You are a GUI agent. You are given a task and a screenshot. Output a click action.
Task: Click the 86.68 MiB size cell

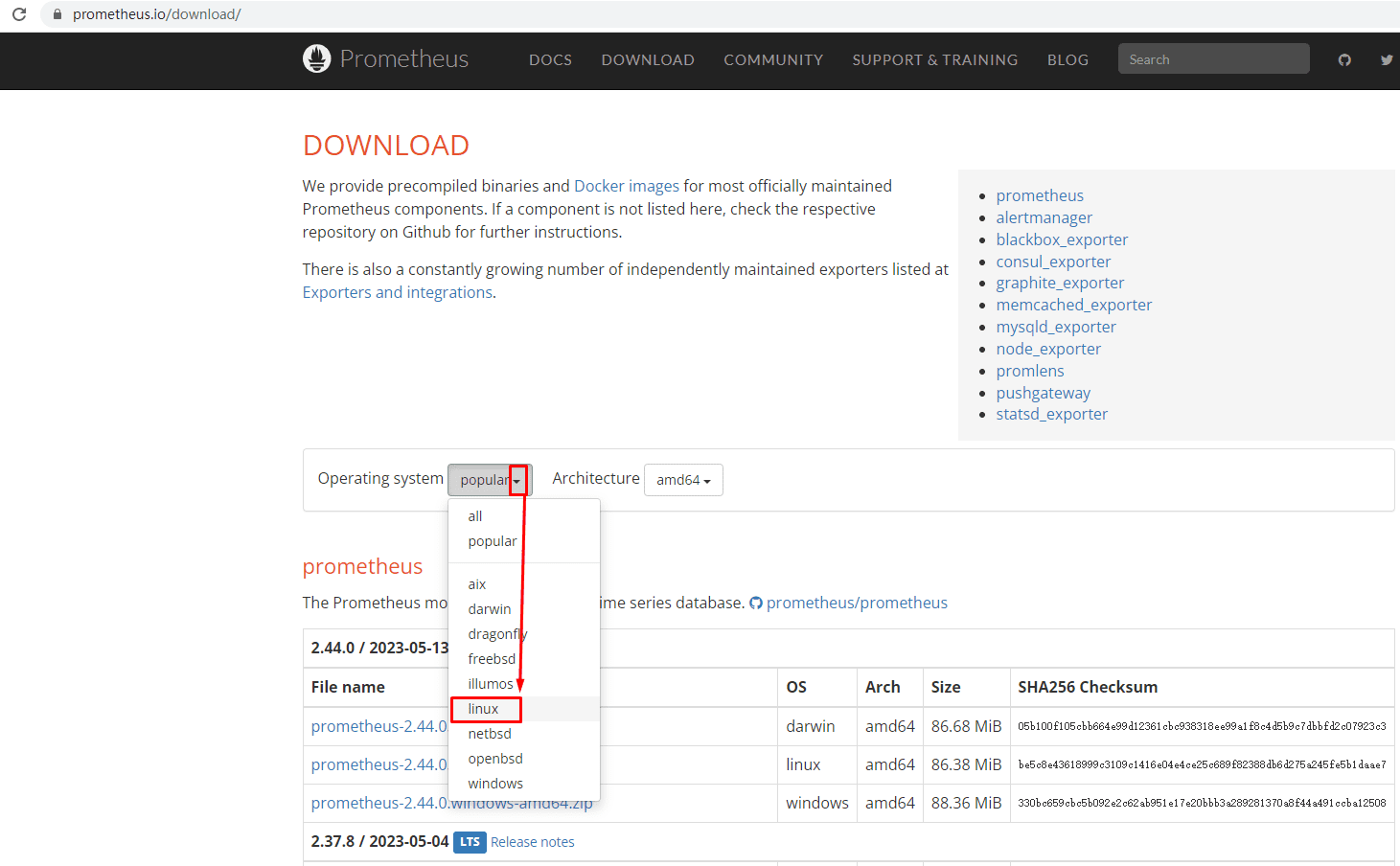pos(966,726)
